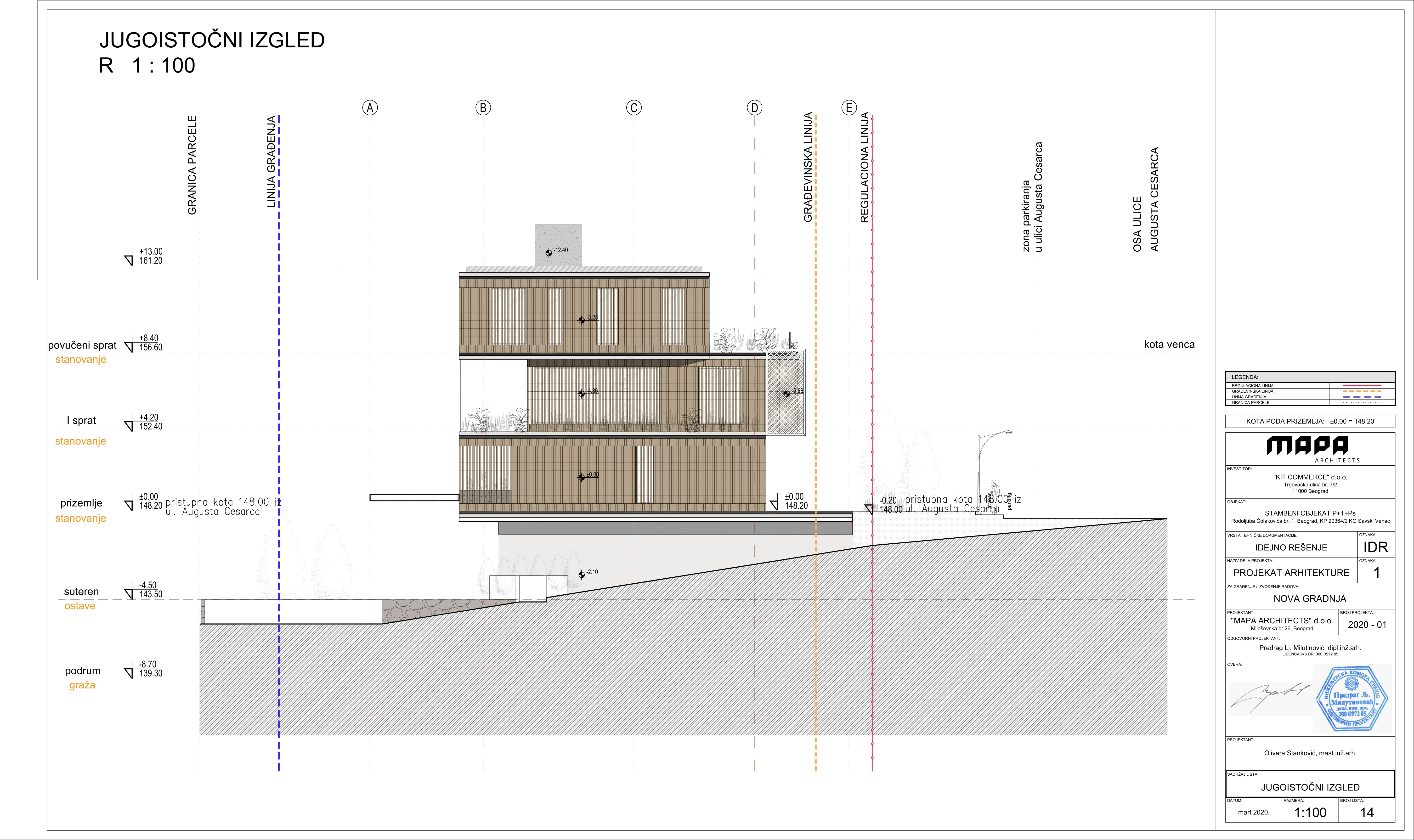Click the red REGULACIONA LINIJA legend sample
Viewport: 1414px width, 840px height.
click(x=1362, y=385)
